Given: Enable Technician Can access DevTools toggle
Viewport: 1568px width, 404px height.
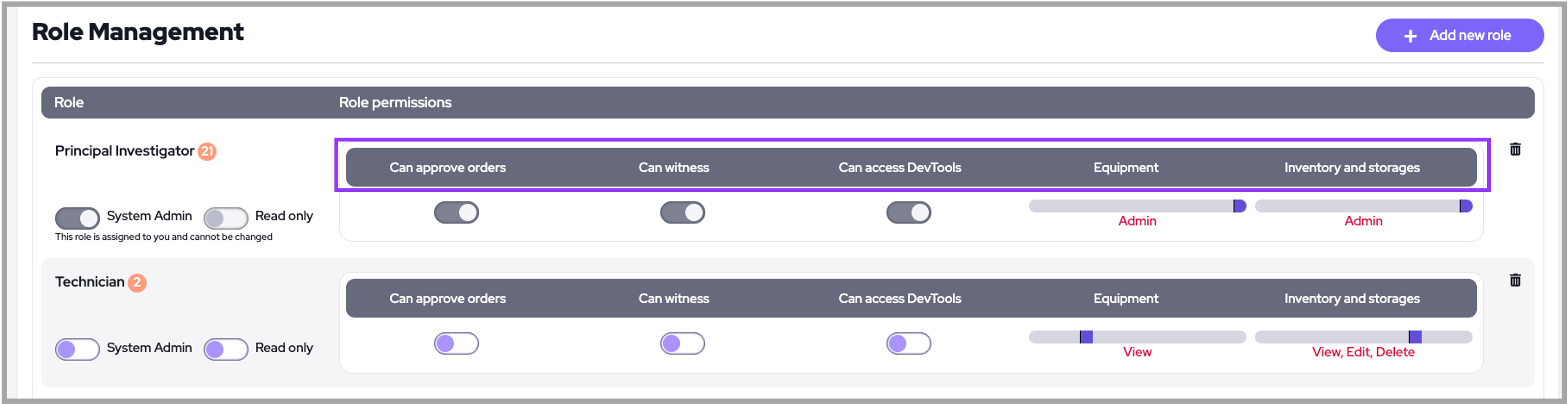Looking at the screenshot, I should (908, 344).
